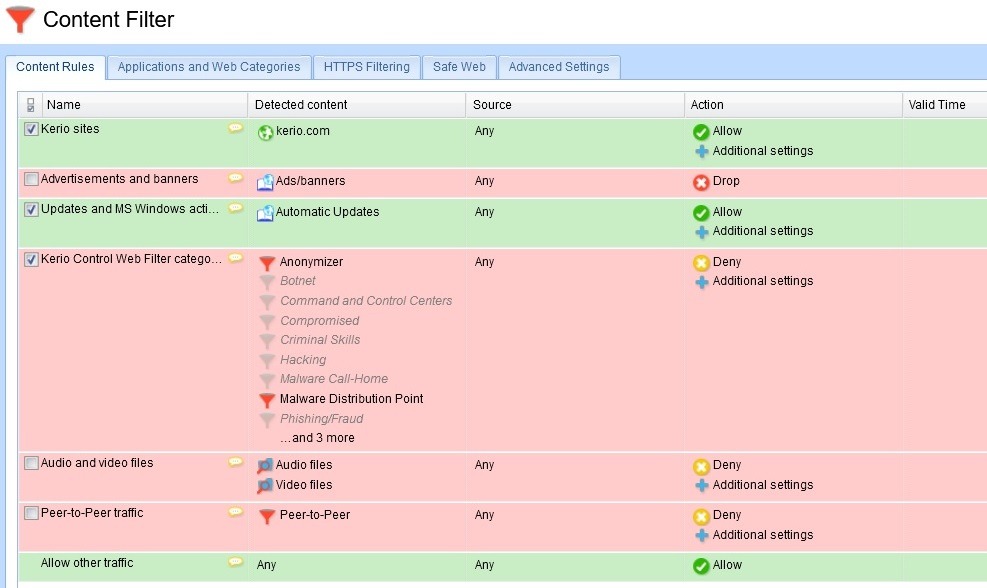Select the Allow other traffic rule name
987x588 pixels.
click(x=87, y=563)
